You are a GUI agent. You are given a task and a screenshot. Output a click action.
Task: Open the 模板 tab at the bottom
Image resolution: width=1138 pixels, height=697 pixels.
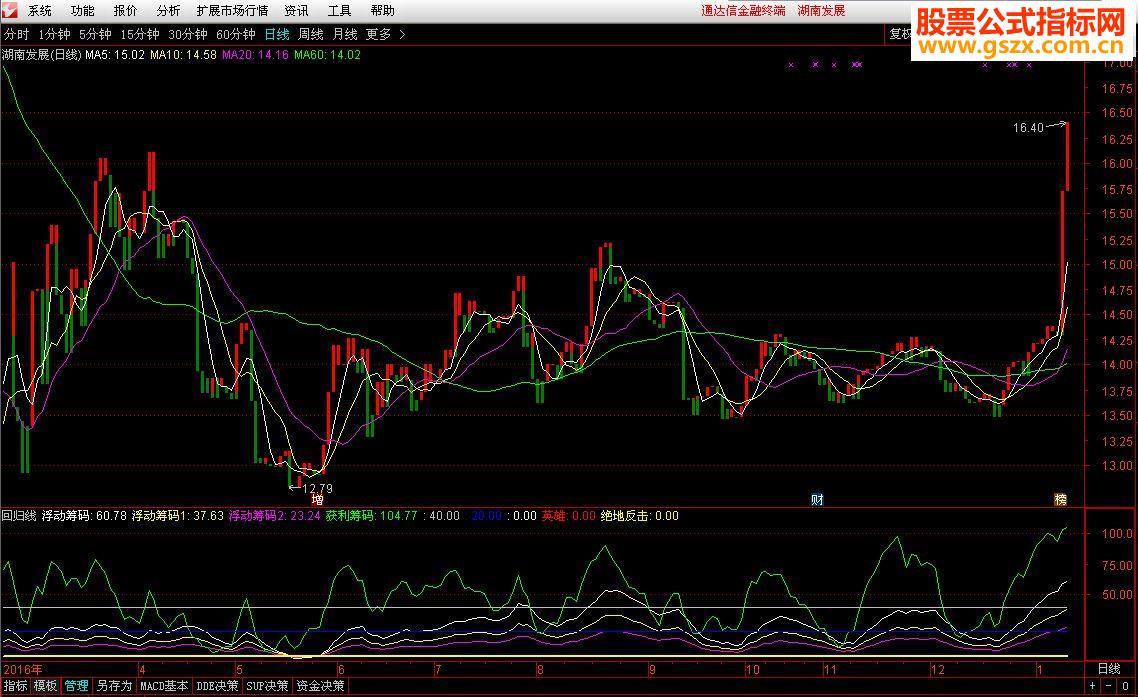[45, 685]
